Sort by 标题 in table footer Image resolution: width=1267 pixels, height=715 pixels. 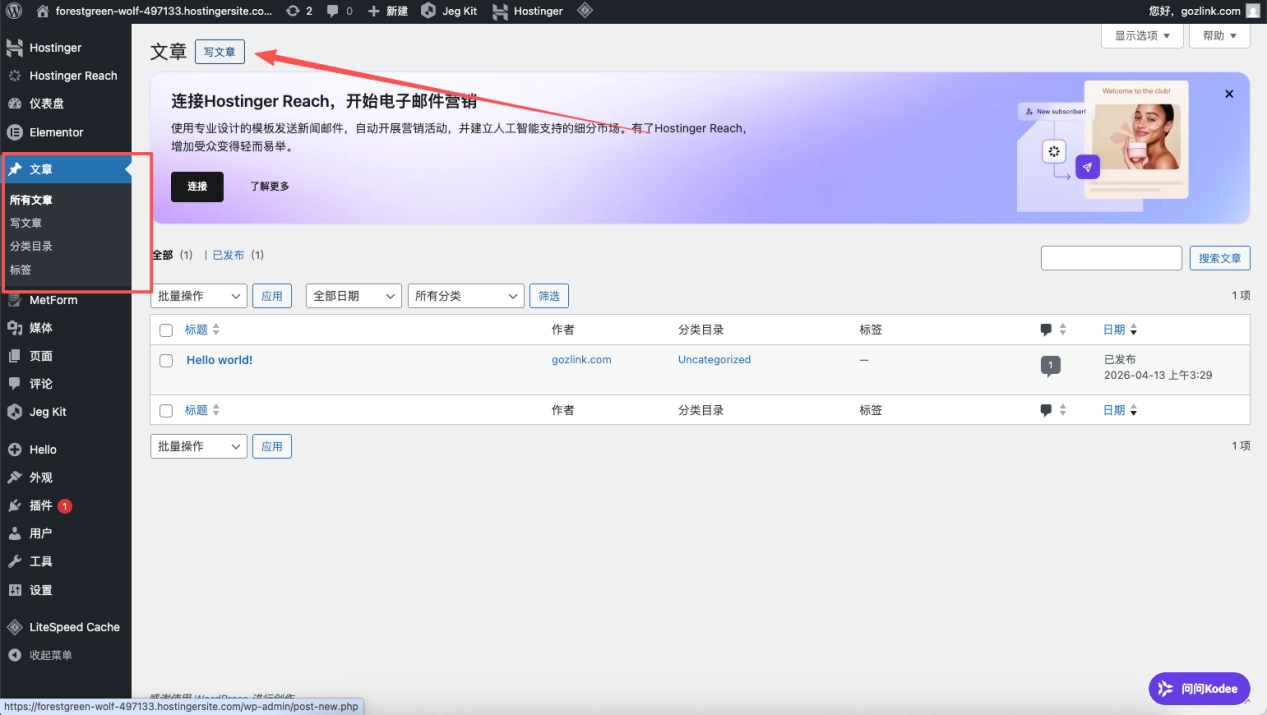(x=202, y=411)
